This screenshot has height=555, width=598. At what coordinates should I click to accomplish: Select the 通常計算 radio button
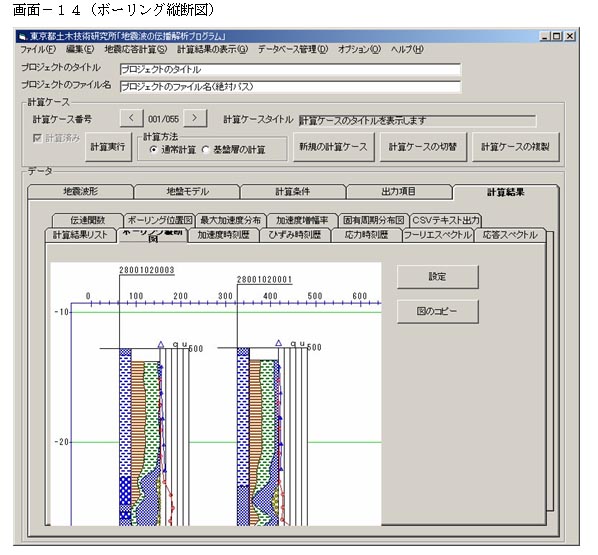point(153,150)
